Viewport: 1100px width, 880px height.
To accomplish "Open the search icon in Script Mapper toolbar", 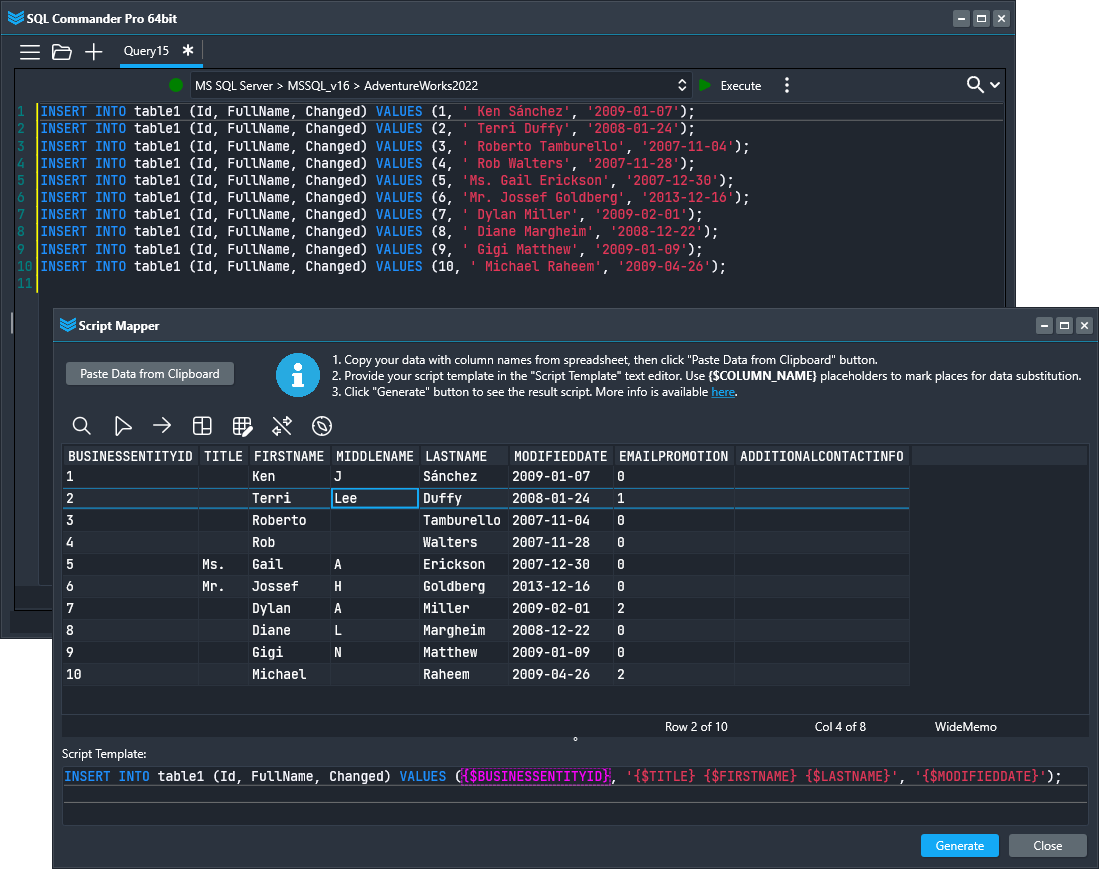I will coord(82,426).
